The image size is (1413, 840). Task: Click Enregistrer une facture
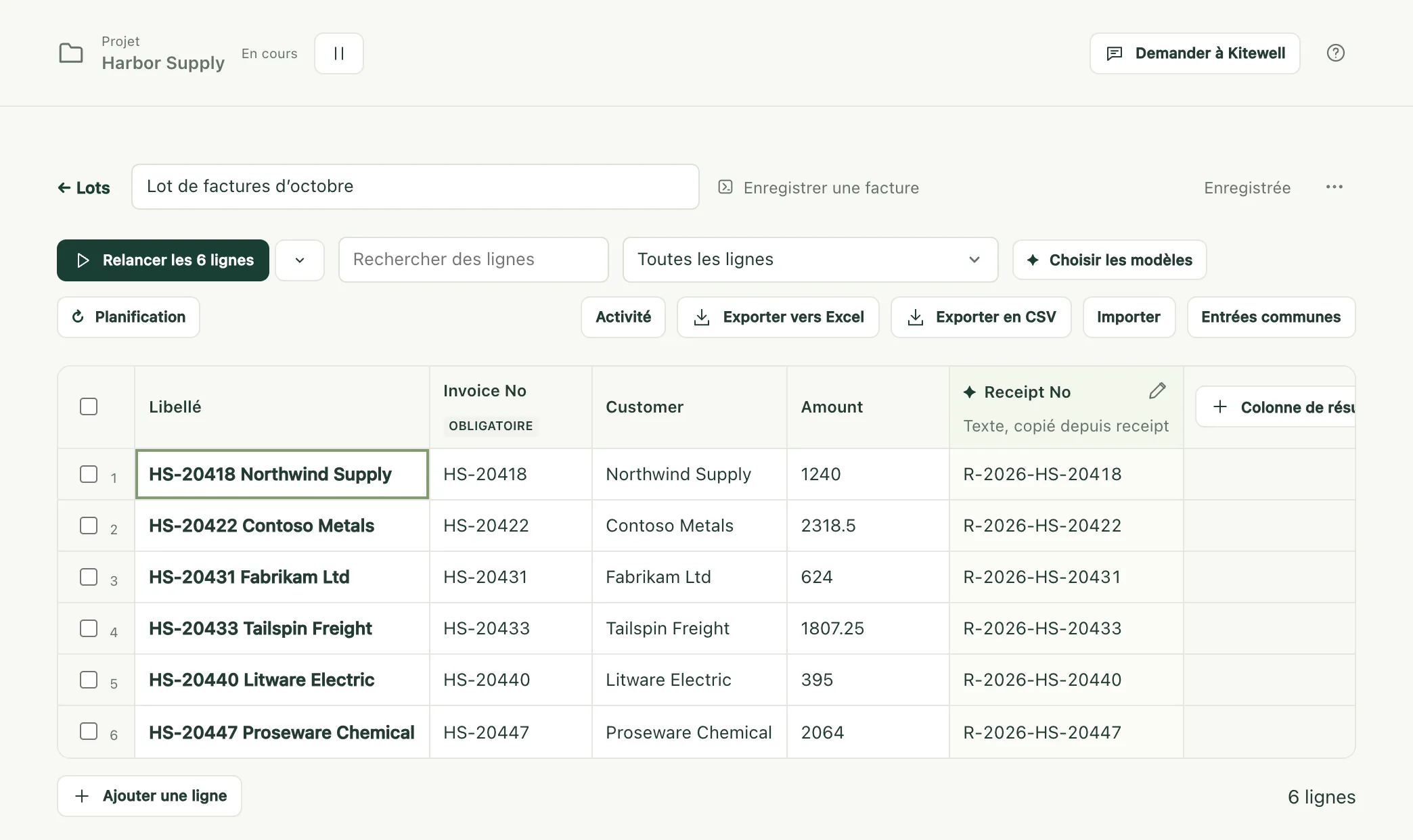pos(819,187)
